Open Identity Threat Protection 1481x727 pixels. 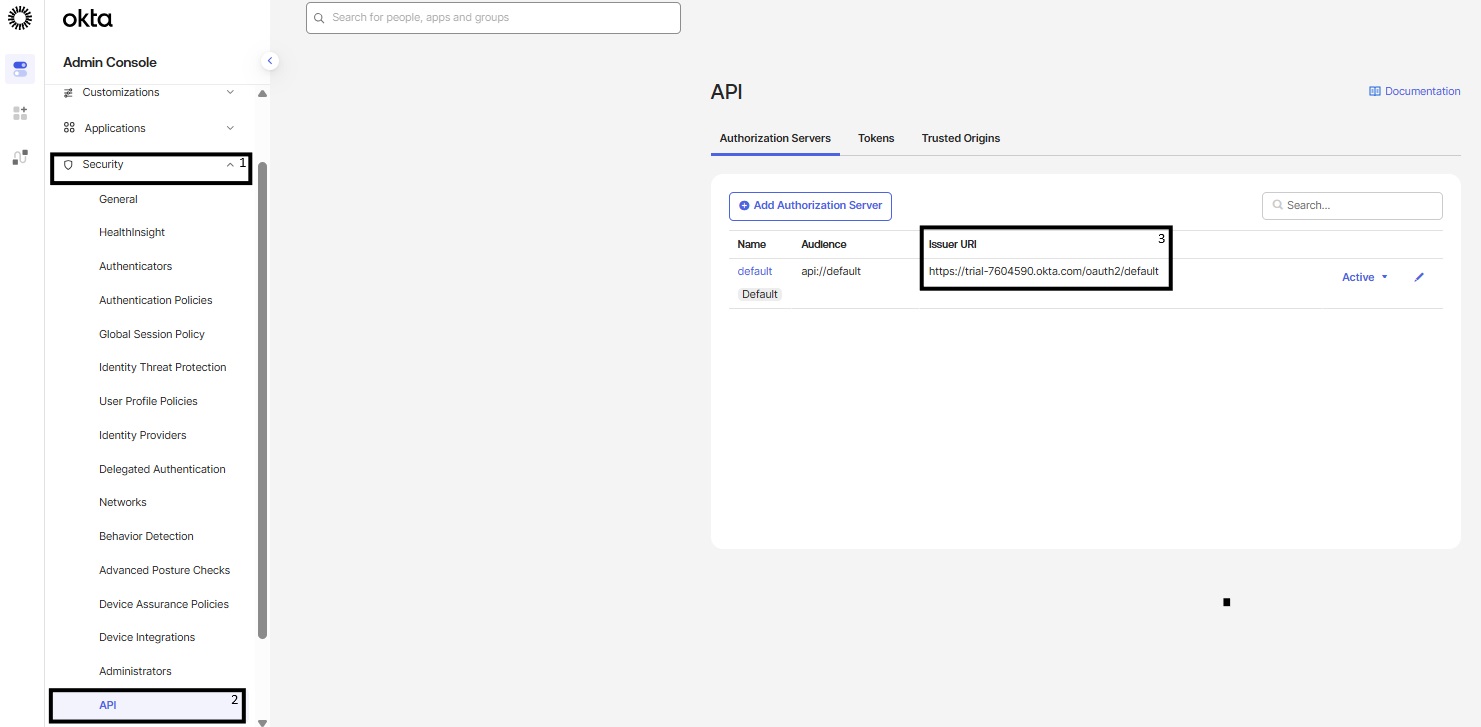tap(162, 367)
